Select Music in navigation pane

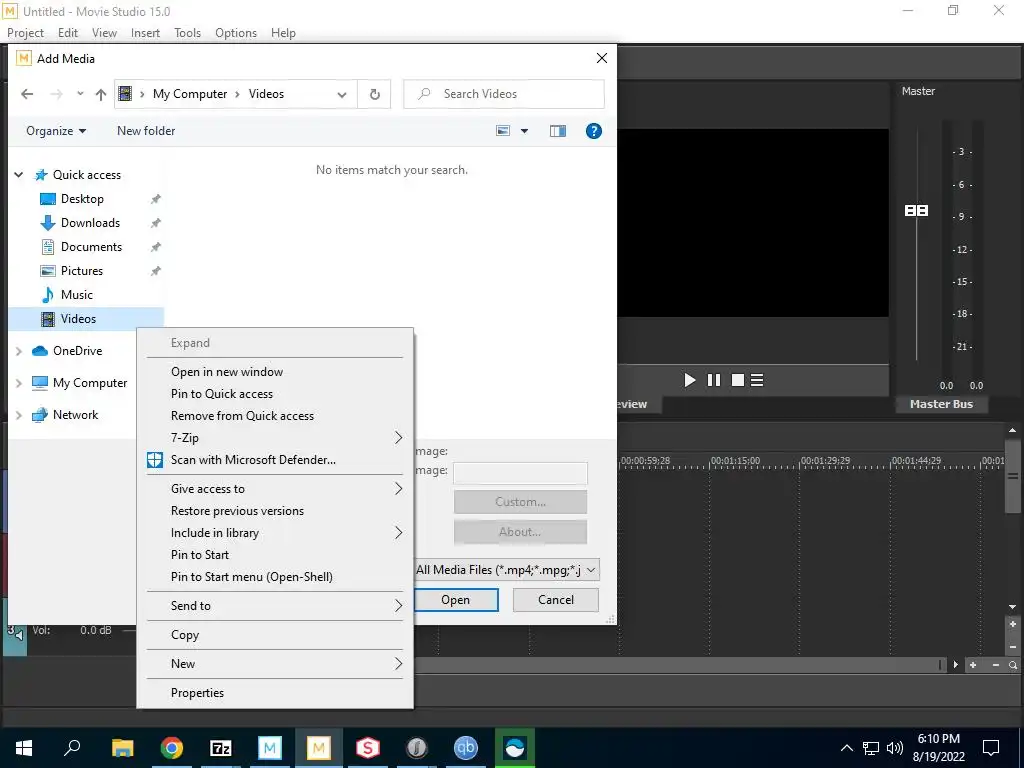coord(77,295)
